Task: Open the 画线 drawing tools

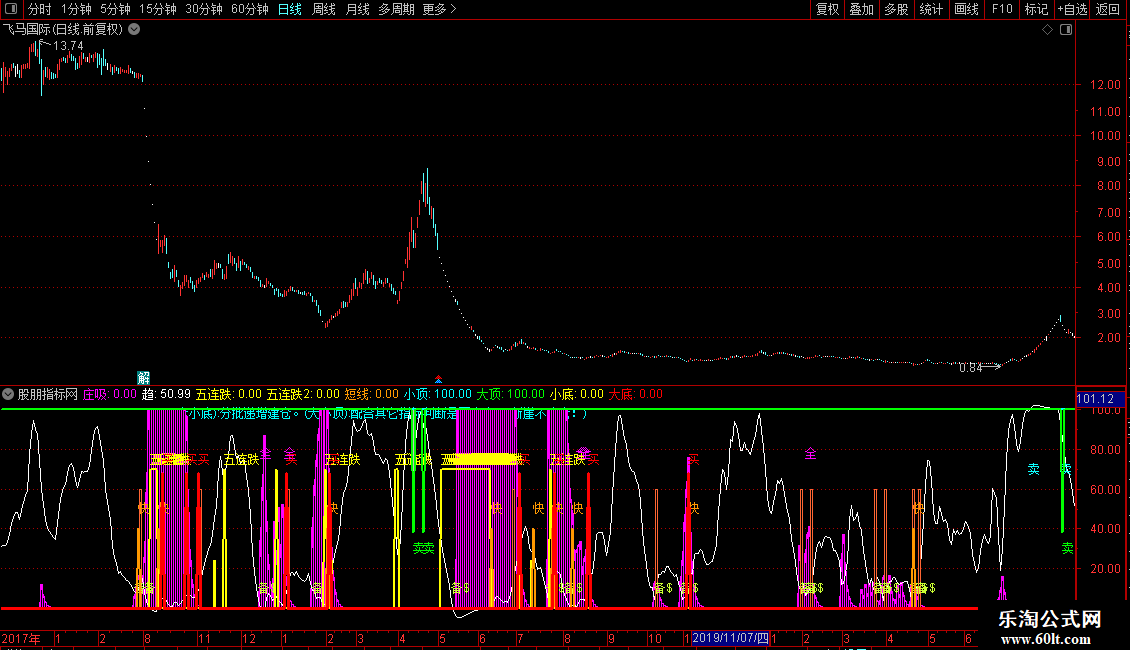Action: 966,10
